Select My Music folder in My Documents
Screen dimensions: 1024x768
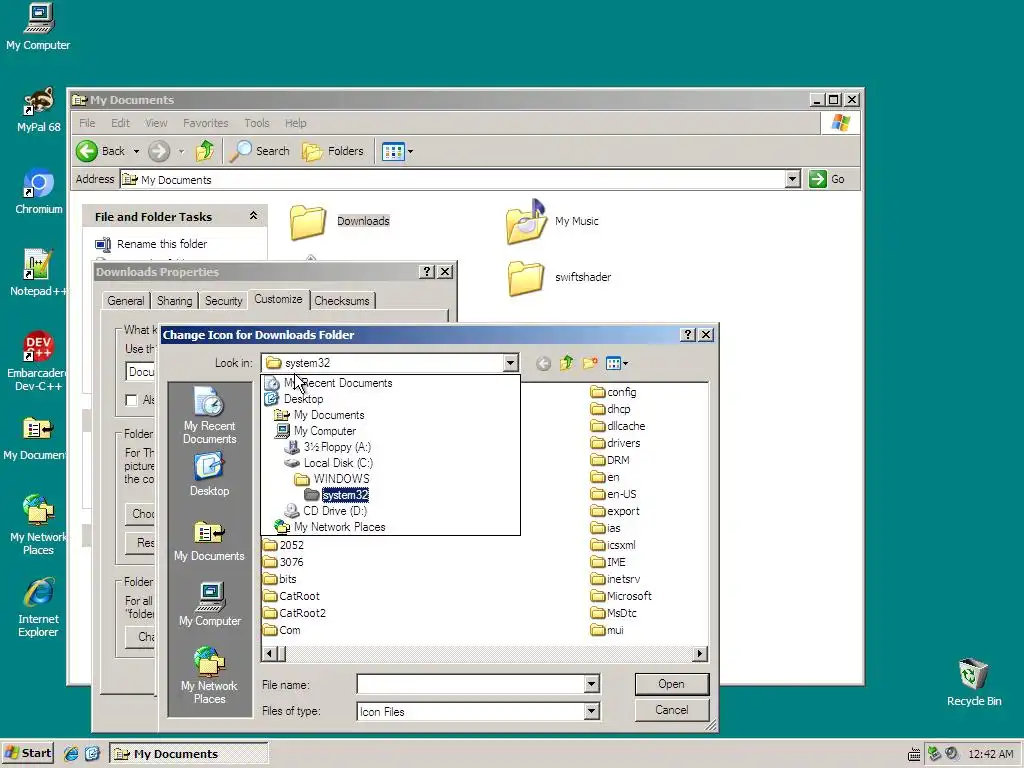pyautogui.click(x=552, y=221)
